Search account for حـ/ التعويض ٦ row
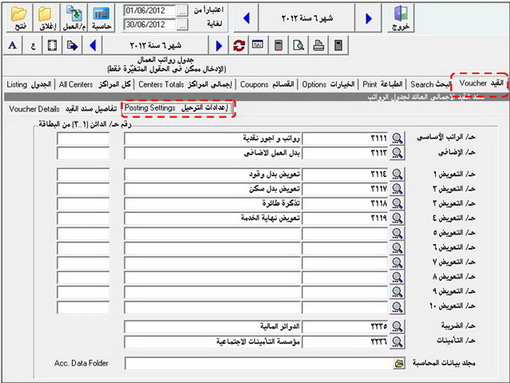This screenshot has height=383, width=510. click(397, 248)
